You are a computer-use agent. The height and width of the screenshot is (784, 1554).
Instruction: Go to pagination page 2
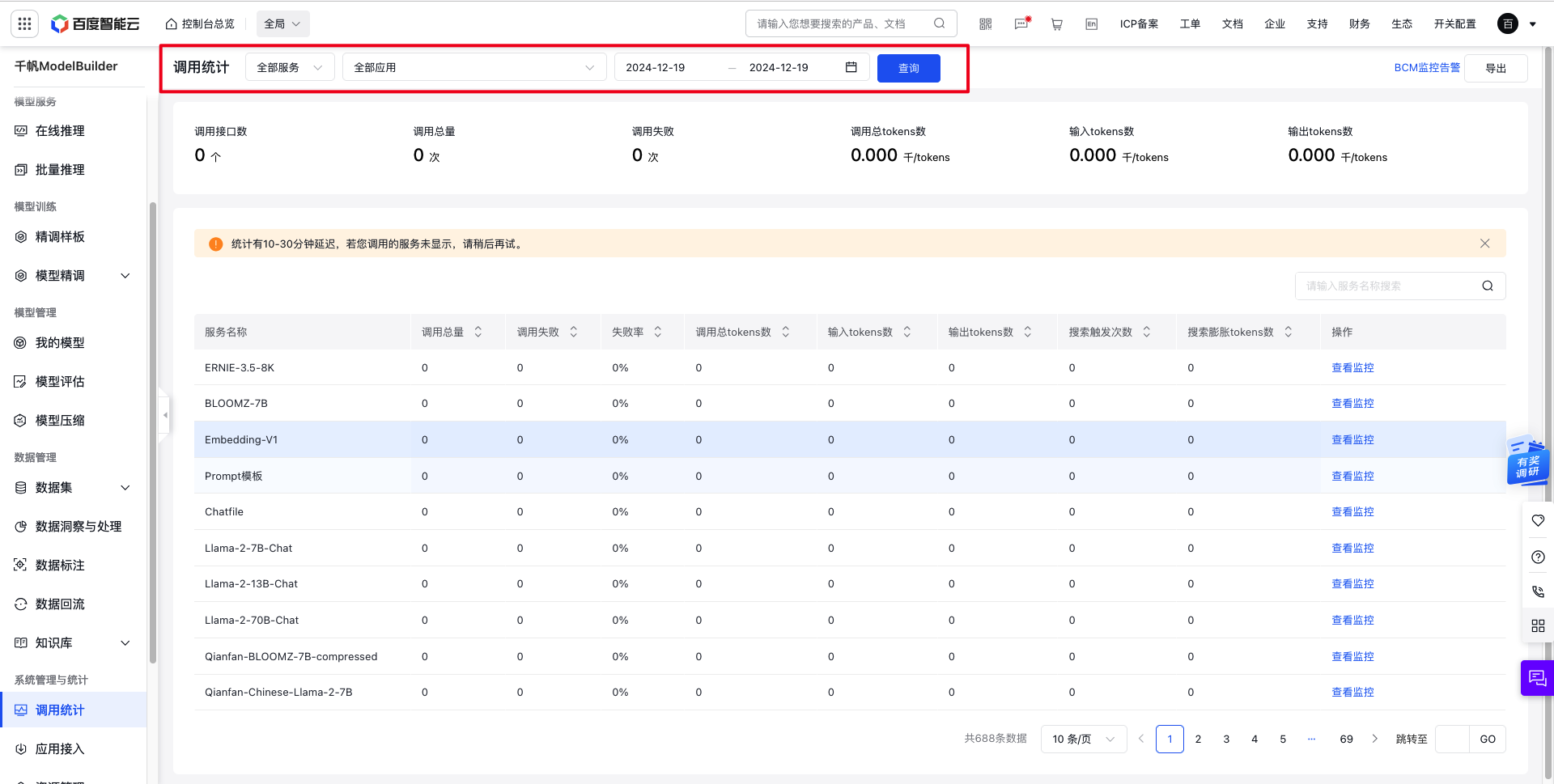1198,739
